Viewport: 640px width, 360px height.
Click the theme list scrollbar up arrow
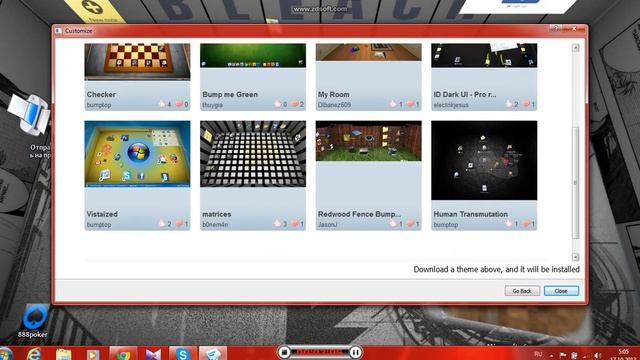575,48
